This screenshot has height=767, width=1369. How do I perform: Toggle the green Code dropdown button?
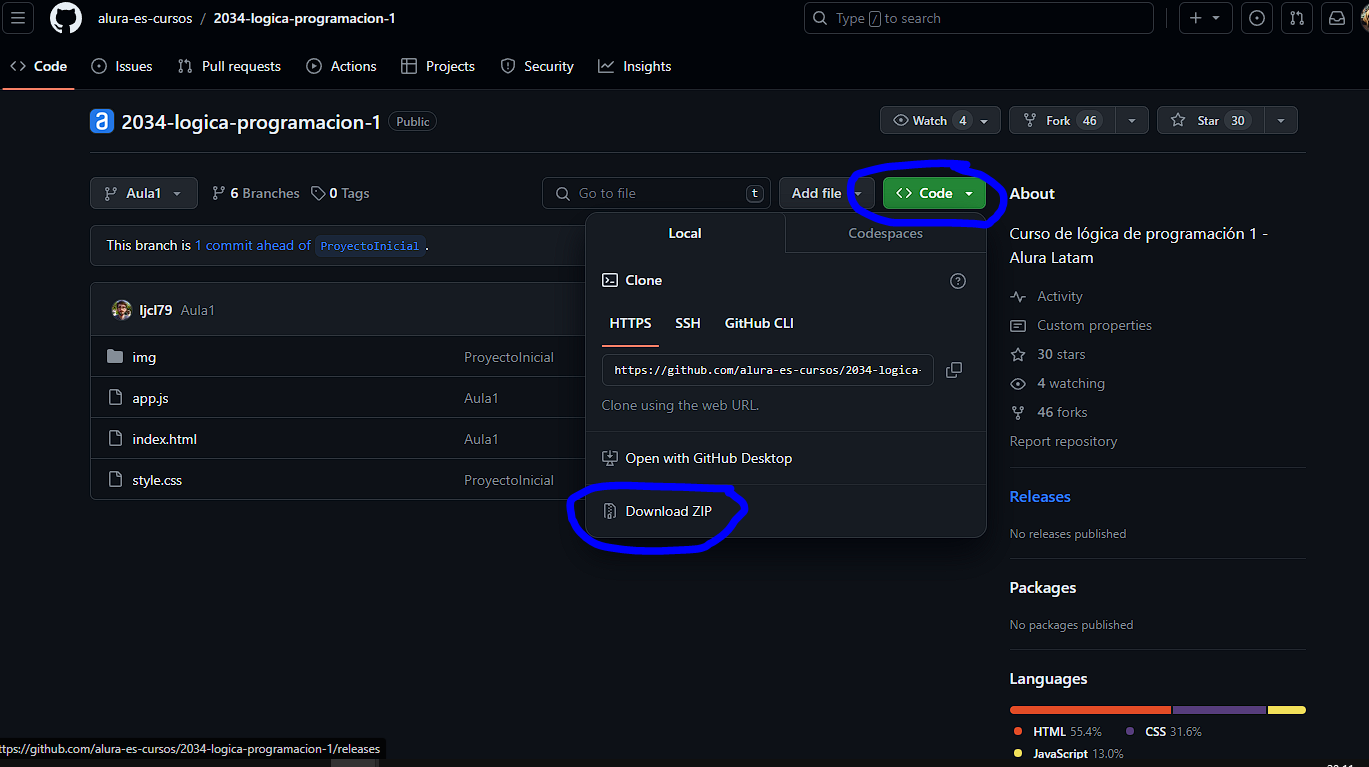pos(934,193)
